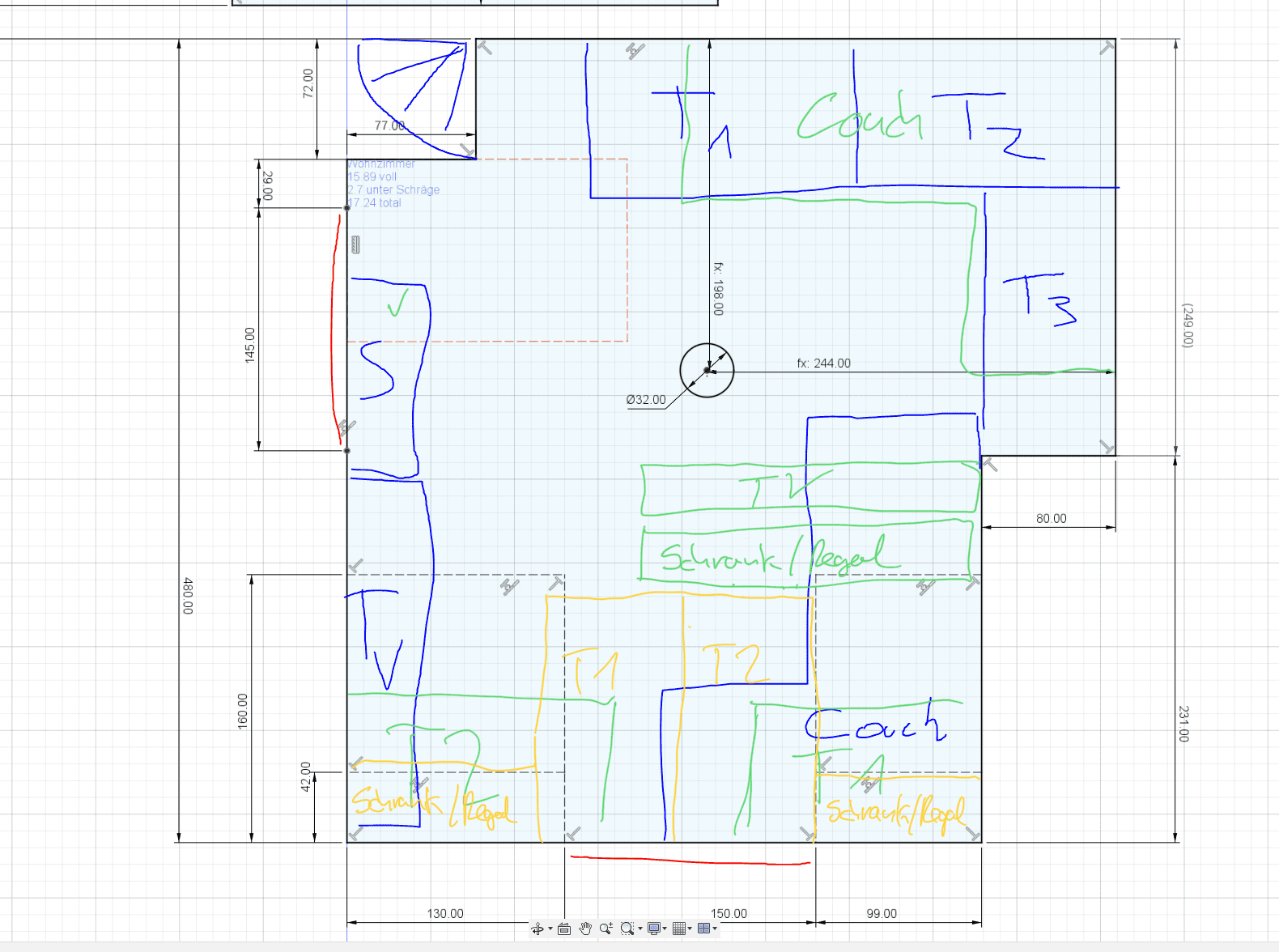Select the 150.00 bottom dimension
1279x952 pixels.
(x=729, y=913)
